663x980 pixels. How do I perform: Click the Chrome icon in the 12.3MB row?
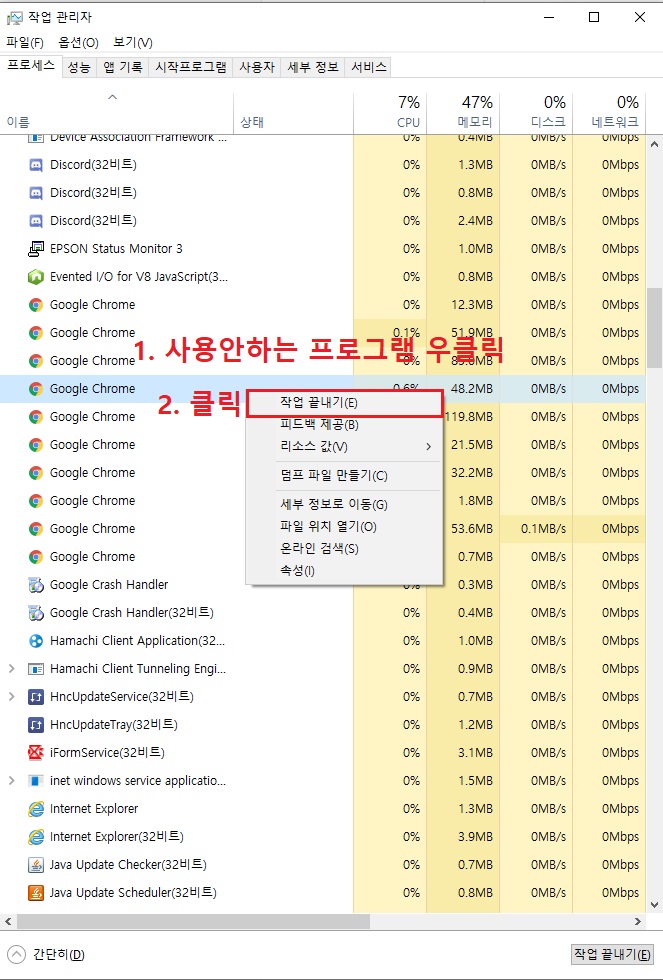36,305
